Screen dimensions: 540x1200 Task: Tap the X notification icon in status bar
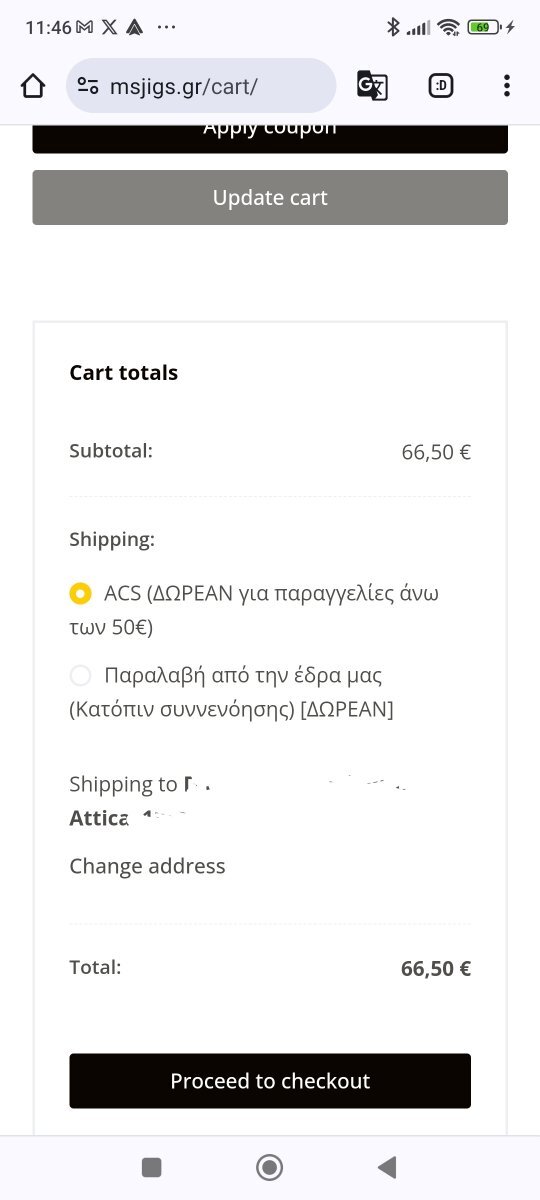109,27
